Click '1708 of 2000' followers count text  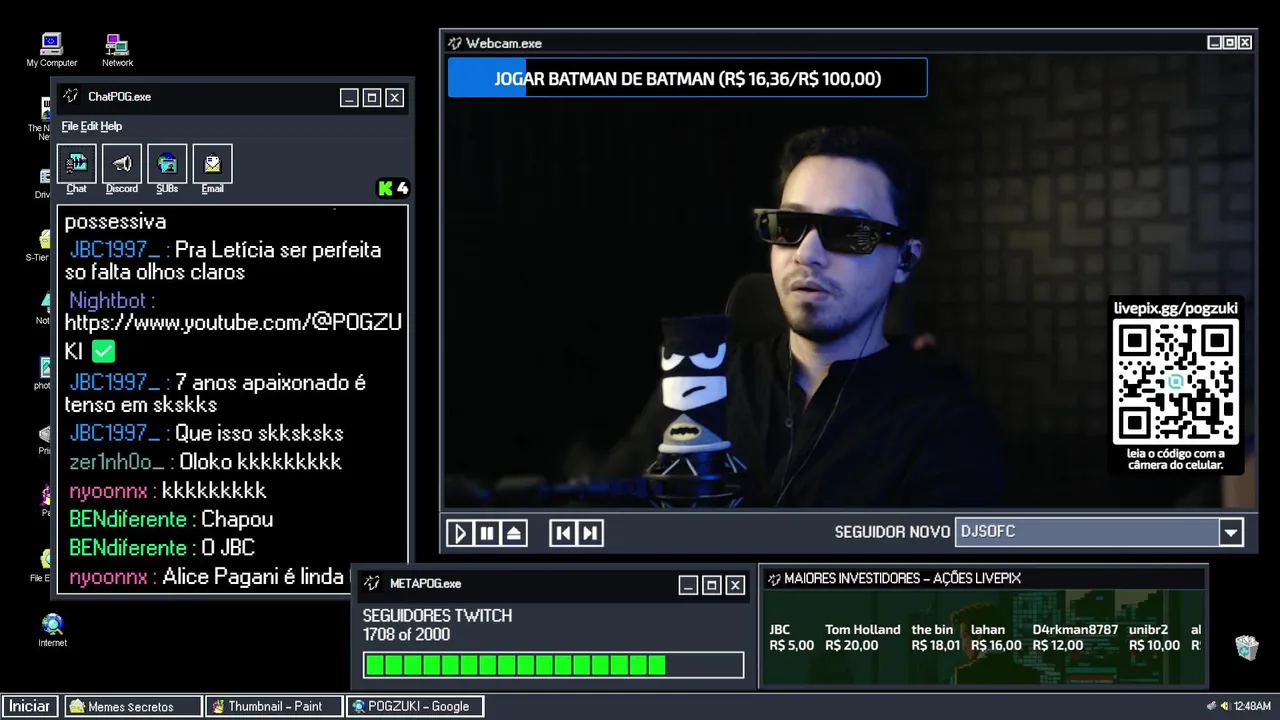406,634
